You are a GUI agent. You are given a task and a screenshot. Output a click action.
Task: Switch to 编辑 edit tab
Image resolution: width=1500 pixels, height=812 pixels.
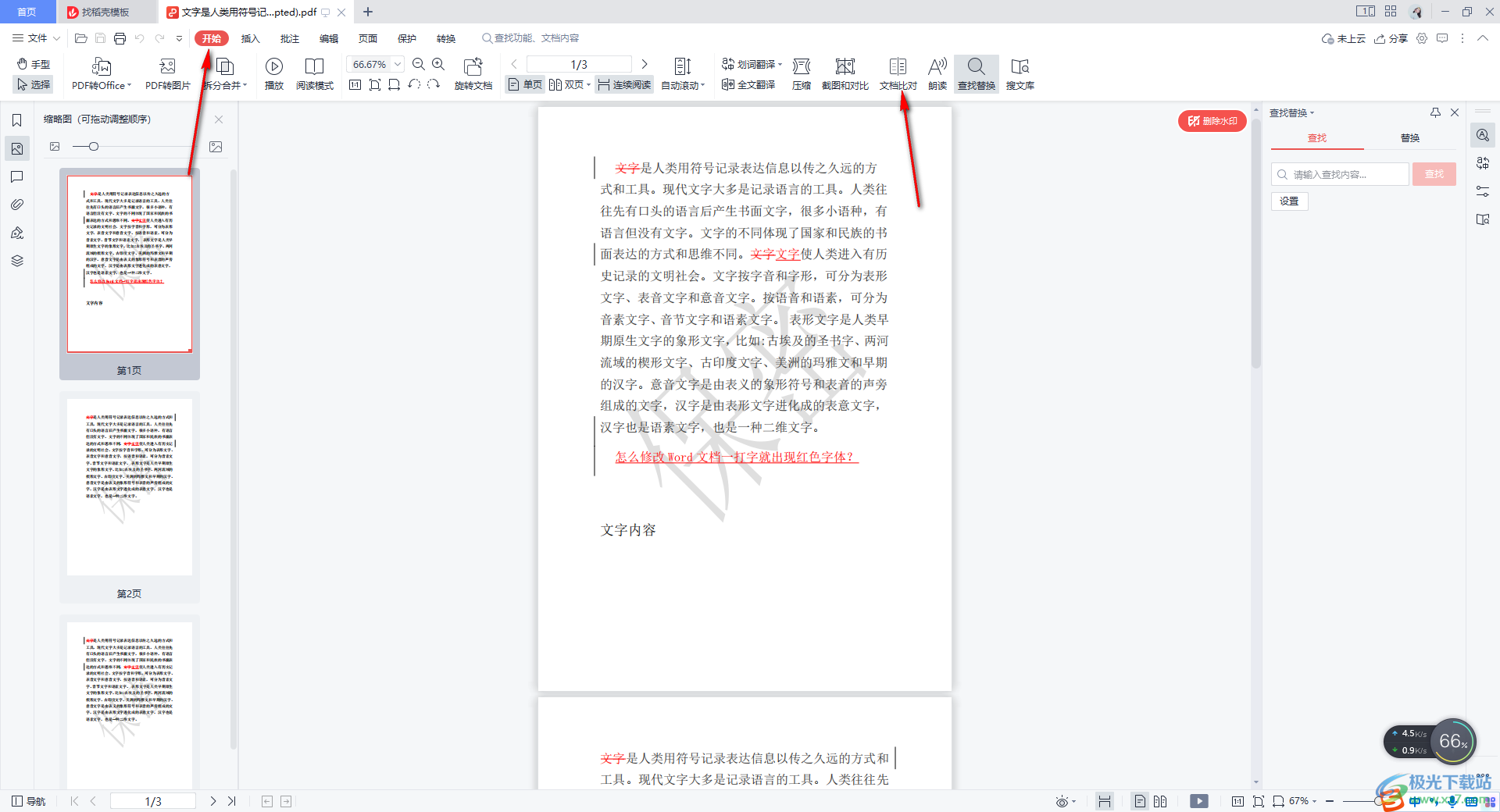329,38
